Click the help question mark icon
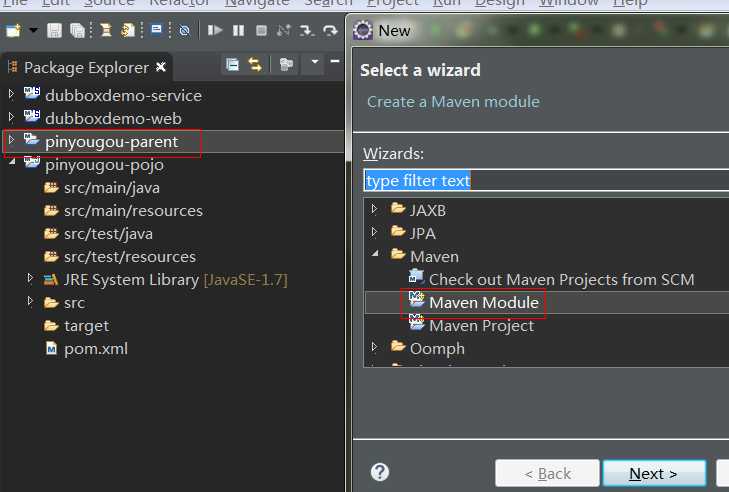The image size is (729, 492). [x=379, y=472]
